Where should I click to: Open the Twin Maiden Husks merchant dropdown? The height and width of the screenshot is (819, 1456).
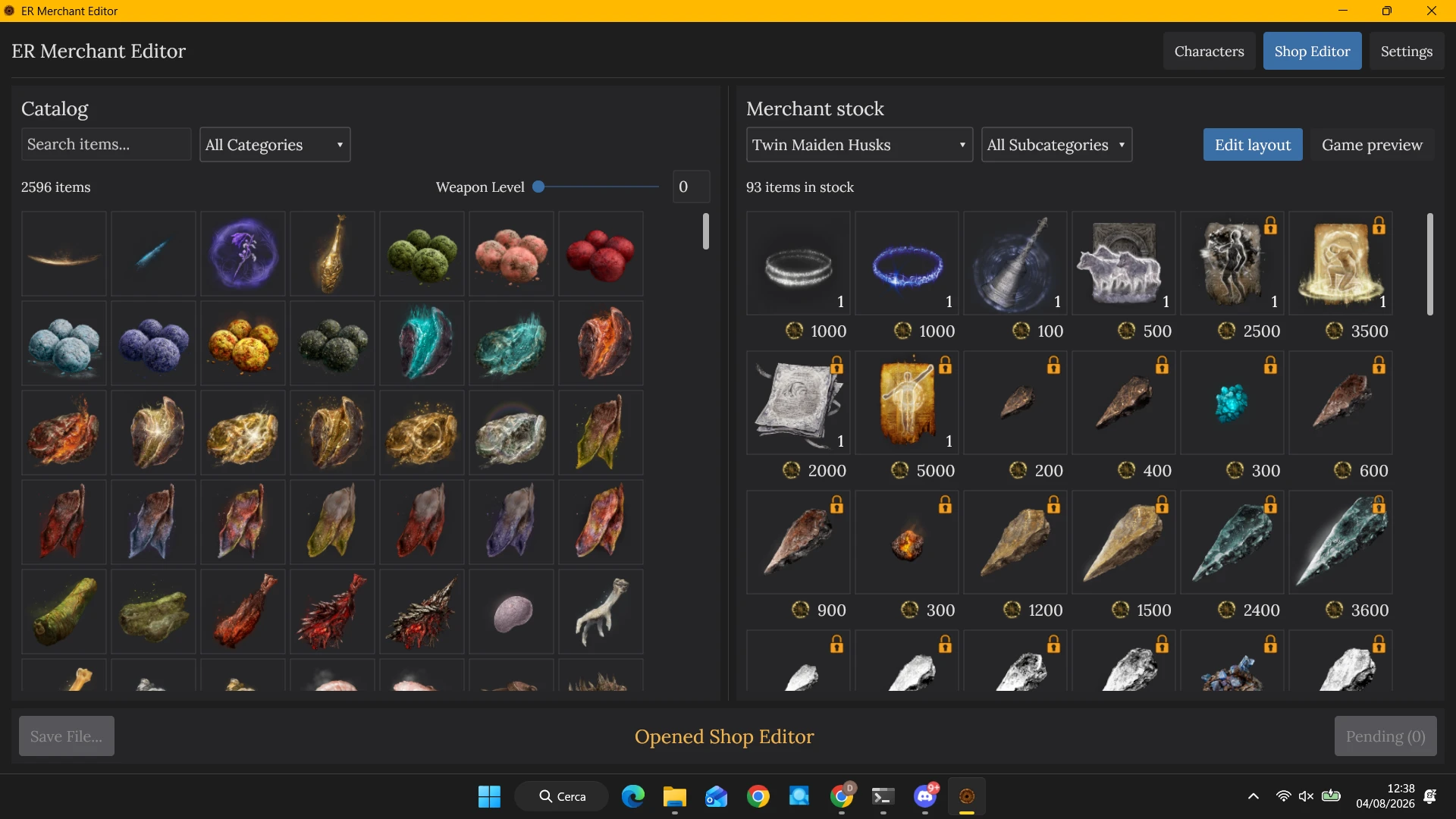(x=859, y=144)
